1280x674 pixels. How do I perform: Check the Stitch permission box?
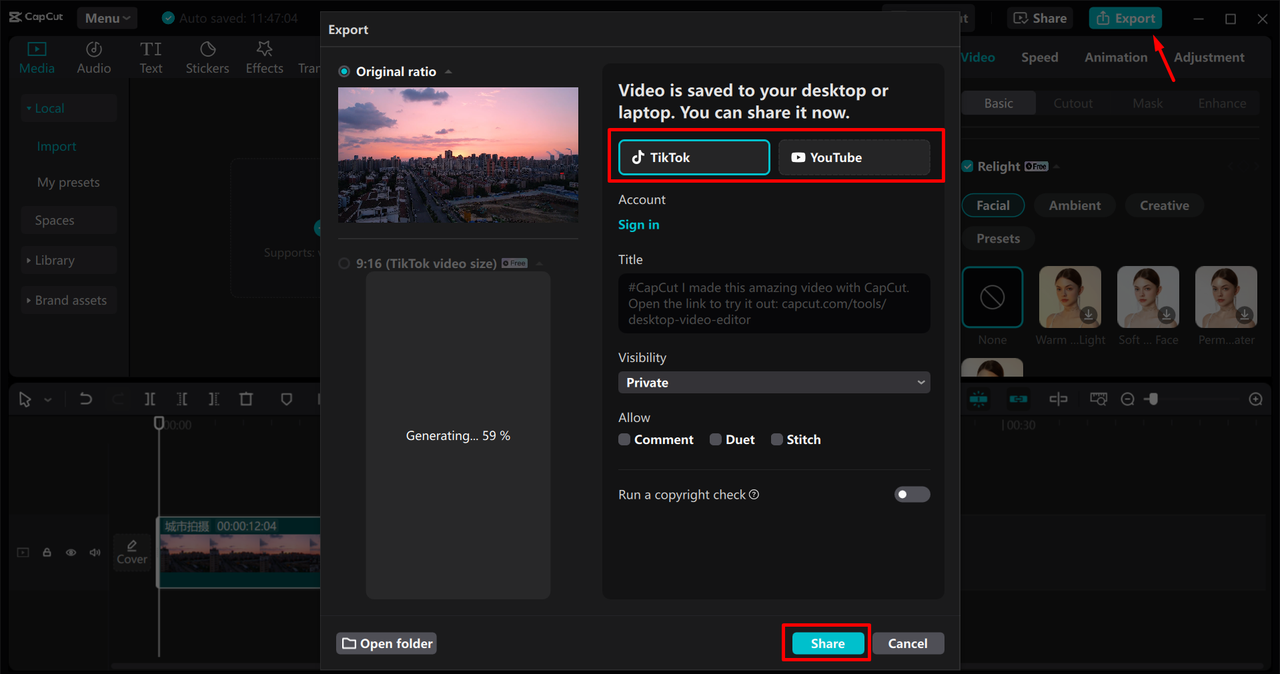(776, 439)
